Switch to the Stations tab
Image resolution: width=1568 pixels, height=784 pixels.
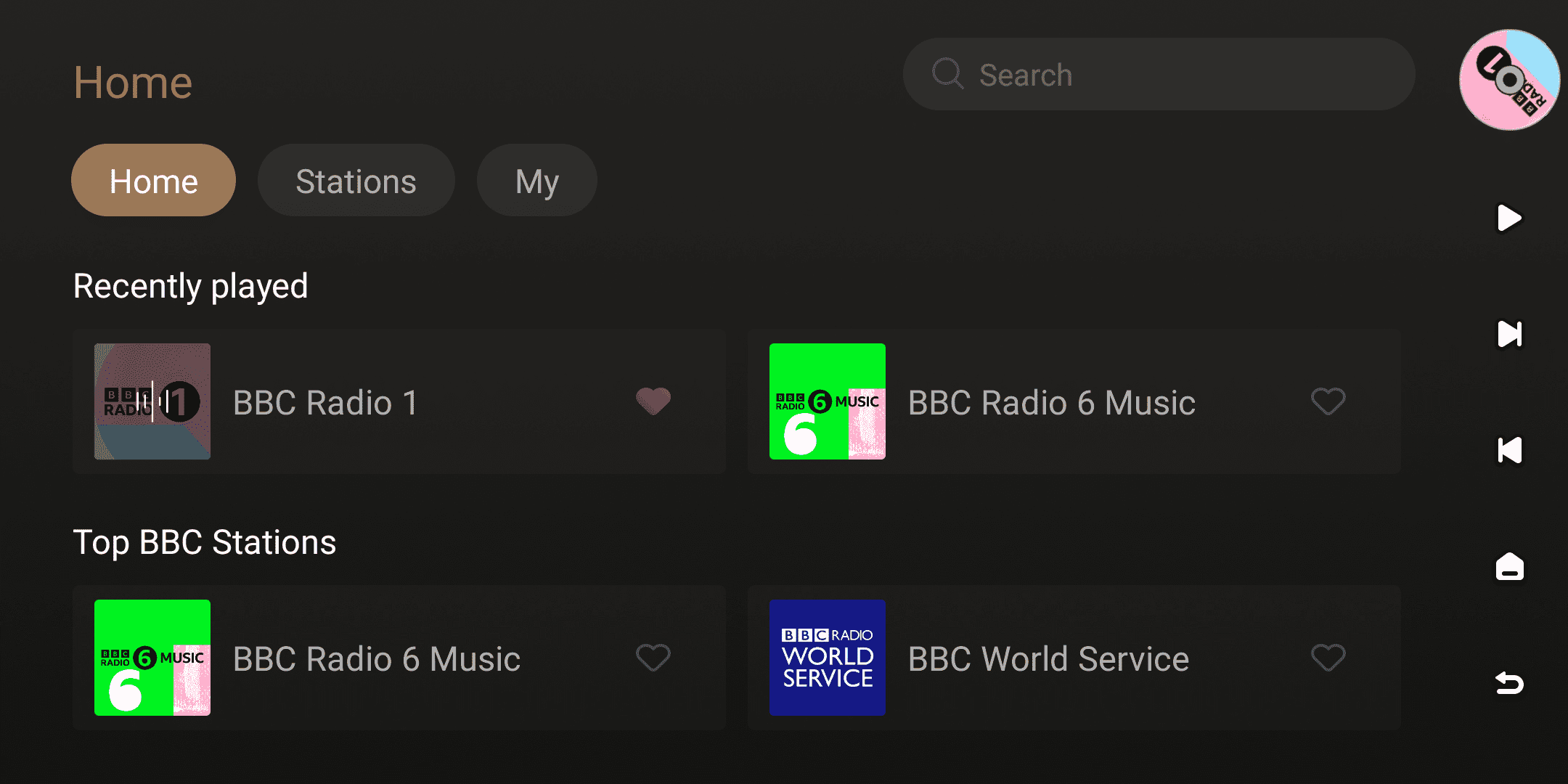[356, 181]
